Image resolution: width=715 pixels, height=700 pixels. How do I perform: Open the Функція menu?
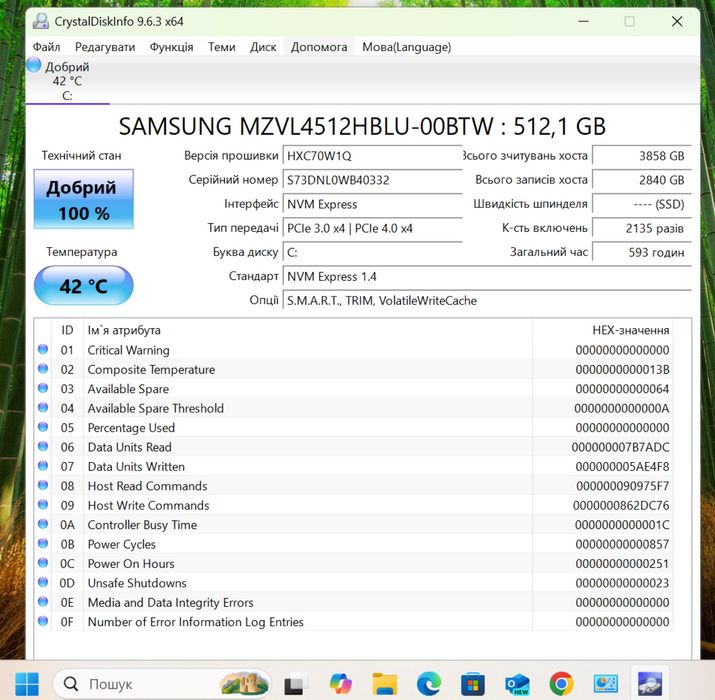point(171,47)
